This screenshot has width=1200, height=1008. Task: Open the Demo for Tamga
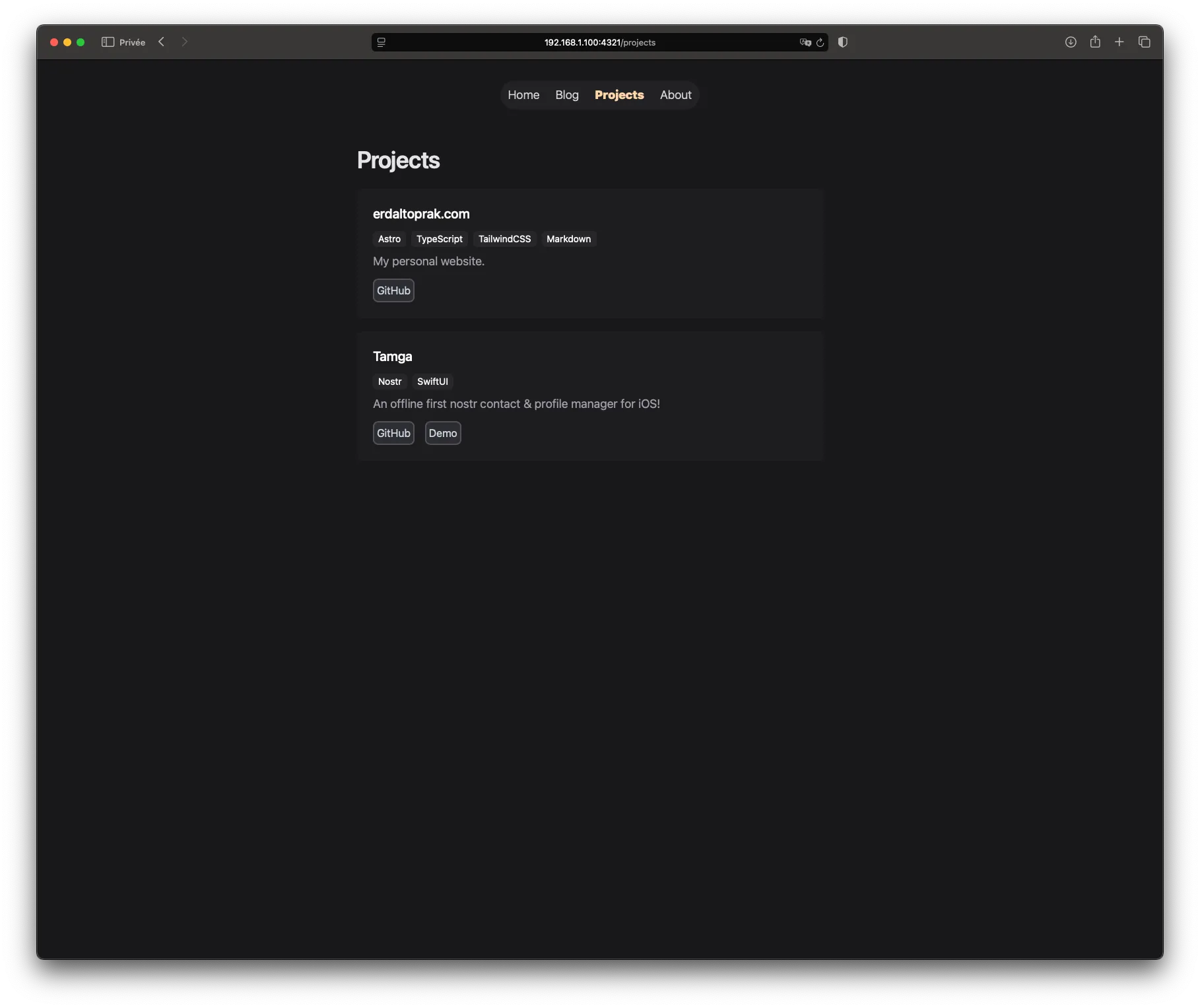(x=442, y=433)
